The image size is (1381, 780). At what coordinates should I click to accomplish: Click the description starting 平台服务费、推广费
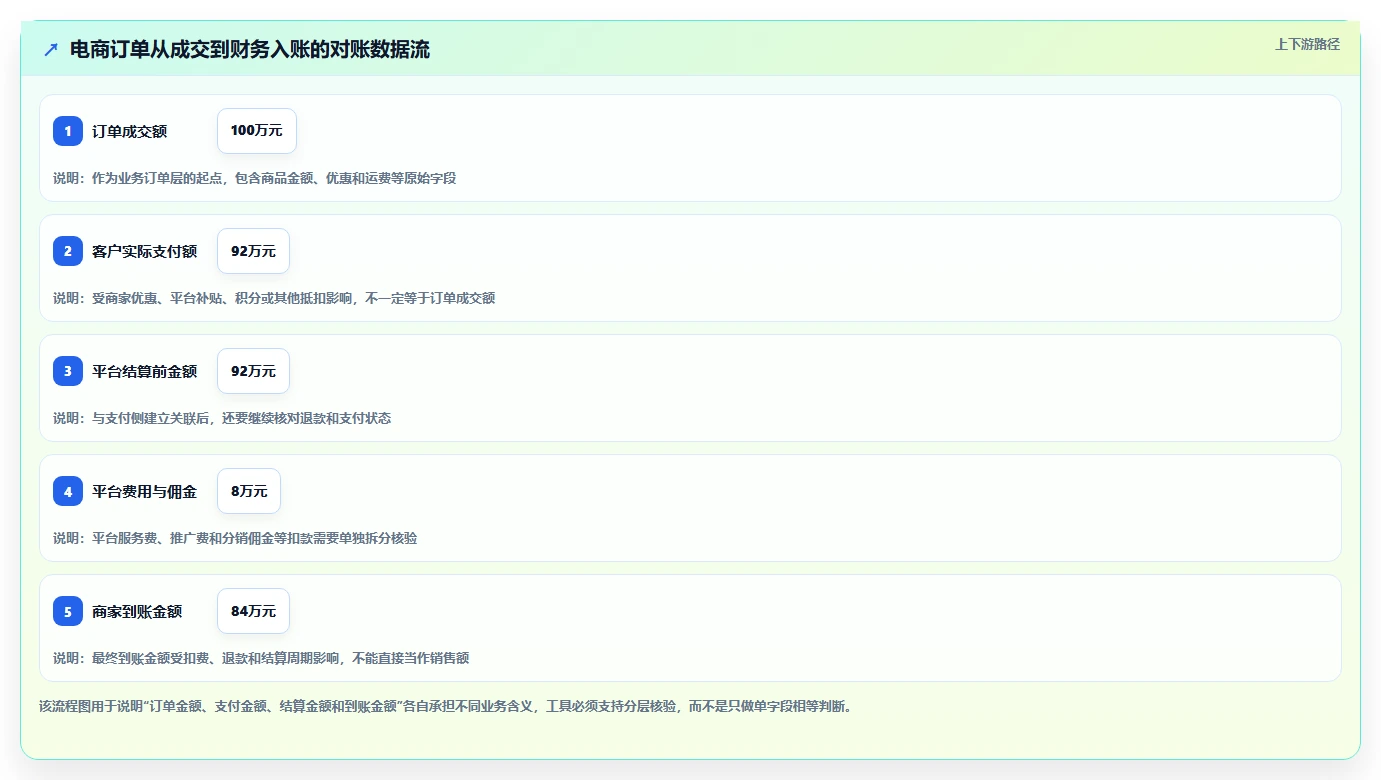coord(235,538)
